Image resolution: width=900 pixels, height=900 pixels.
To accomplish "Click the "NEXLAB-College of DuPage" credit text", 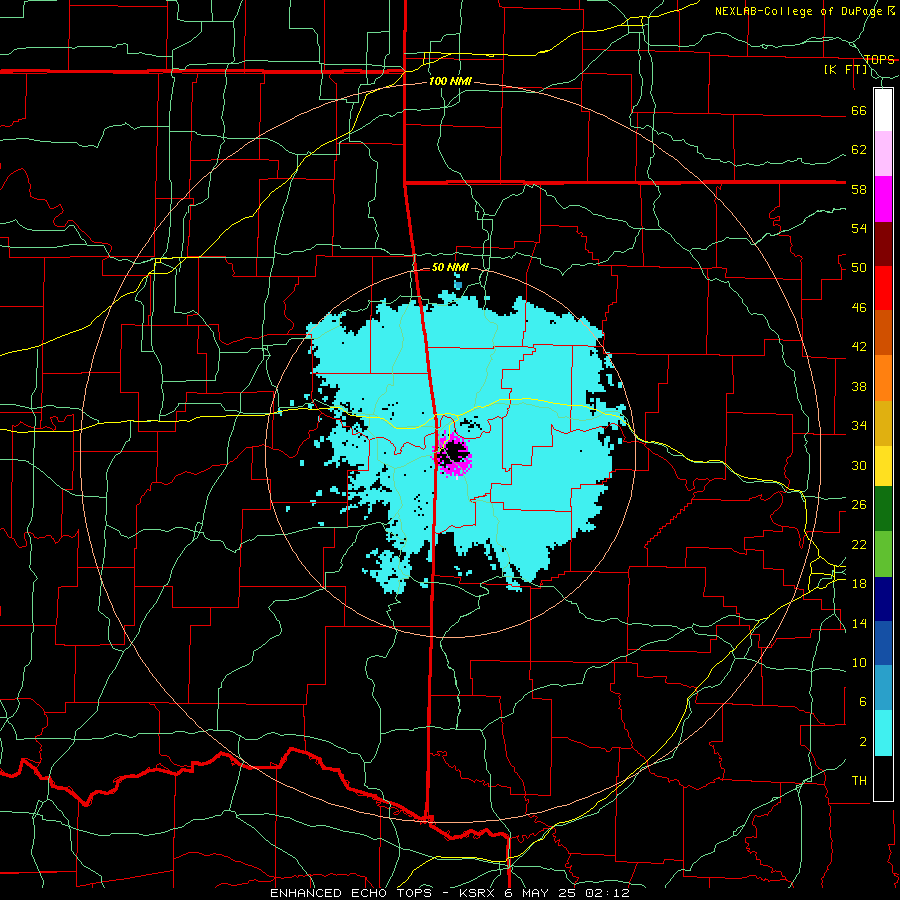I will tap(797, 11).
